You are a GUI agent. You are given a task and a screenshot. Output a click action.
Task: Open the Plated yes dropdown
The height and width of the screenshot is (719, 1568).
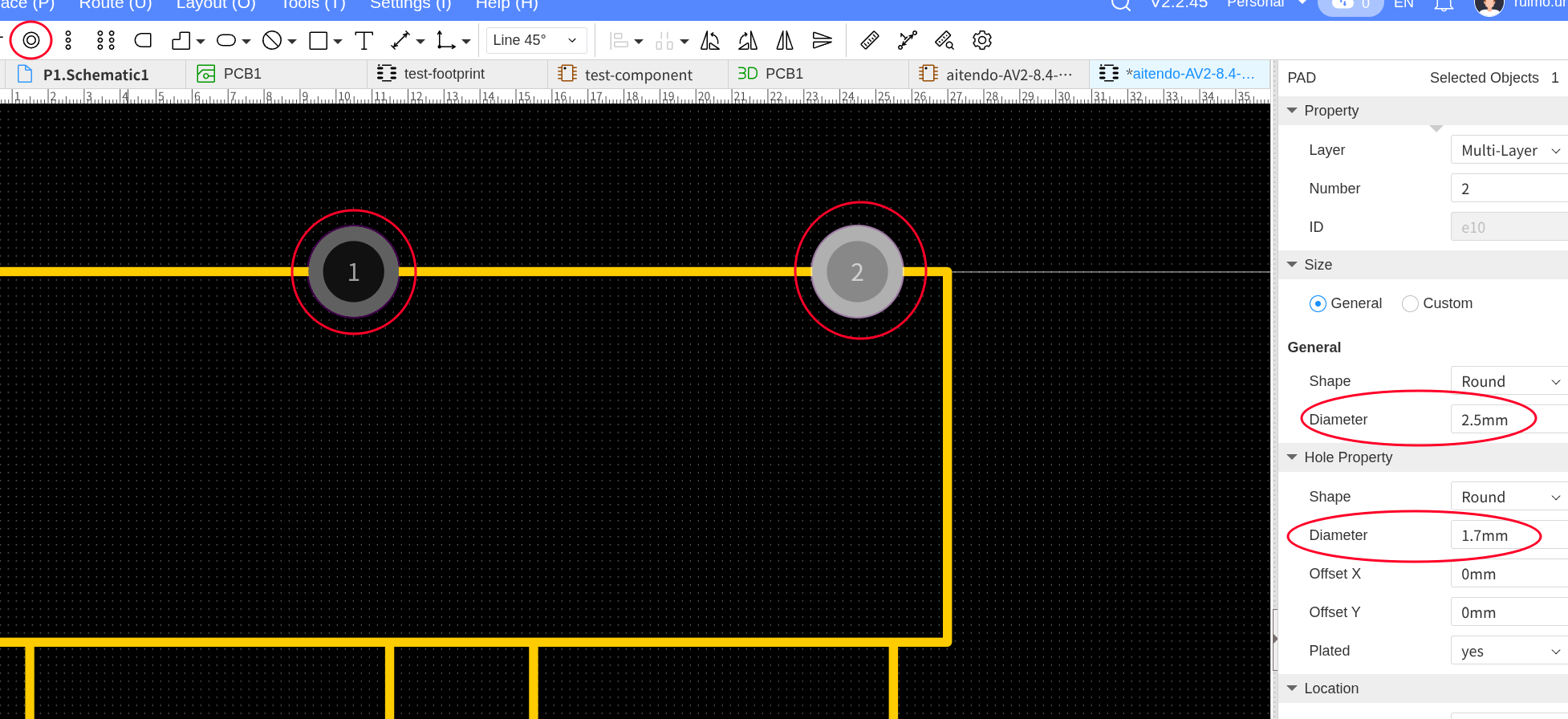coord(1509,651)
